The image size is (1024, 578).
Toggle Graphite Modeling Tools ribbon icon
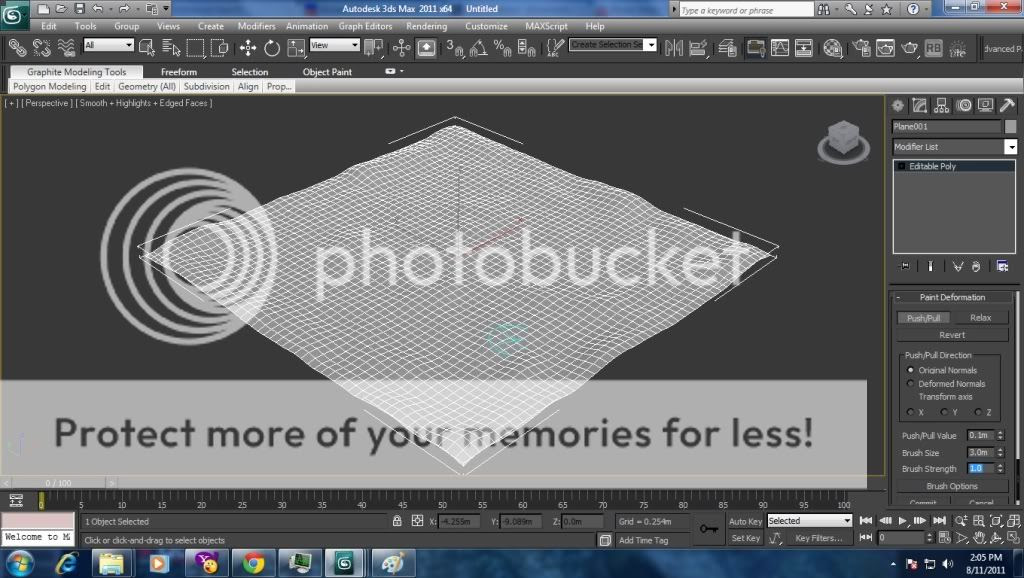[x=756, y=48]
